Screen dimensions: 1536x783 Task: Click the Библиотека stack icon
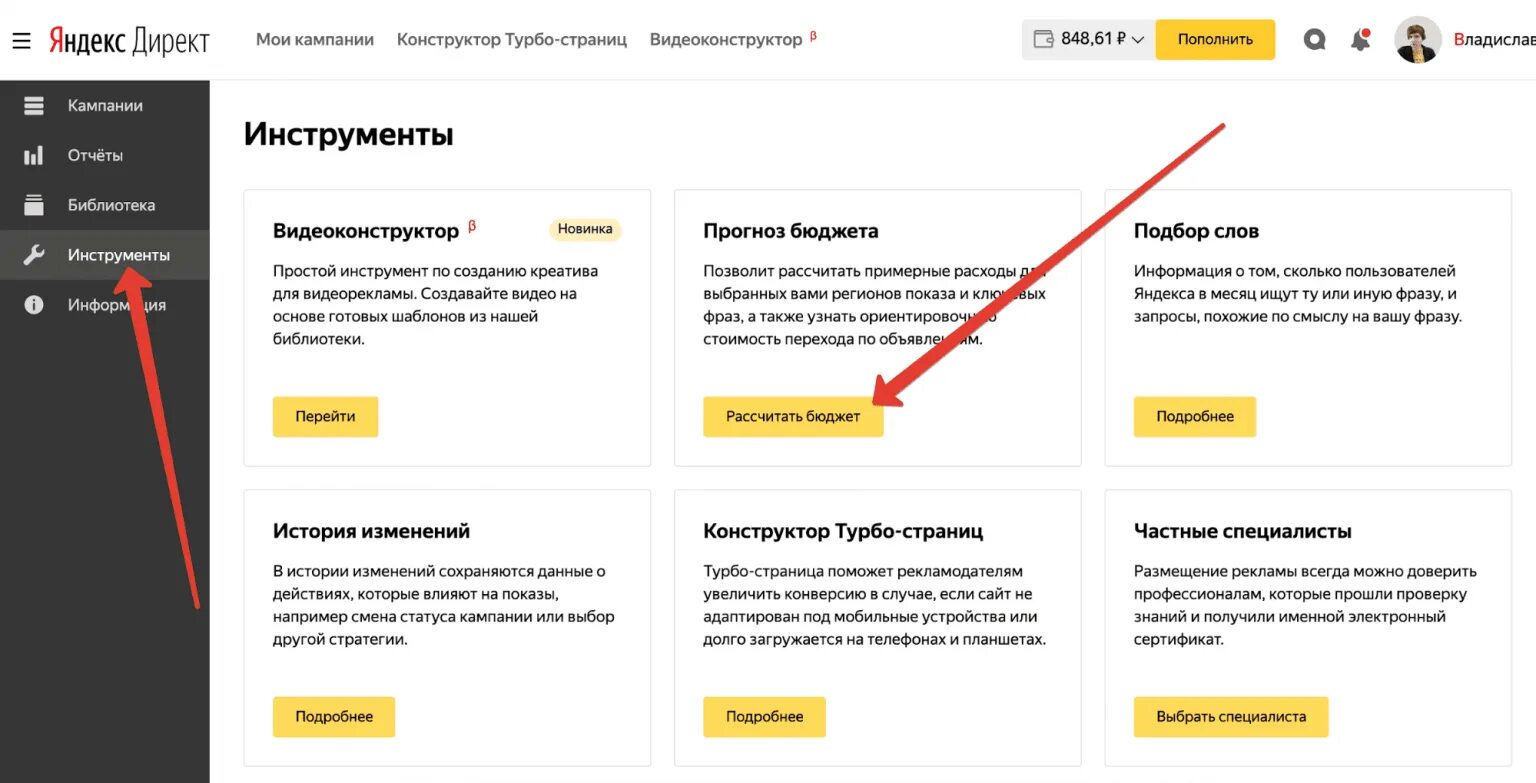[x=34, y=205]
